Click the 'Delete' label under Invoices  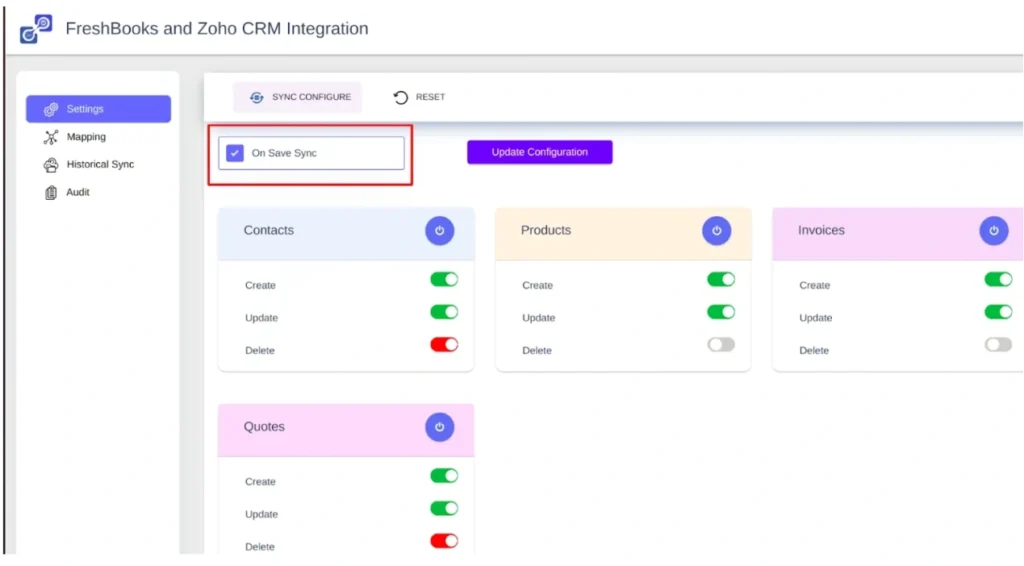click(814, 351)
